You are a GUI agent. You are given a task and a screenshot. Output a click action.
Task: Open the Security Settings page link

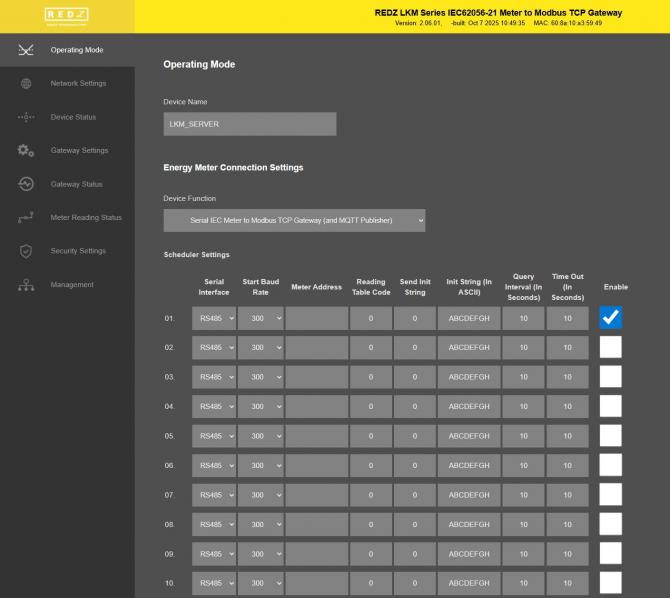pyautogui.click(x=78, y=251)
